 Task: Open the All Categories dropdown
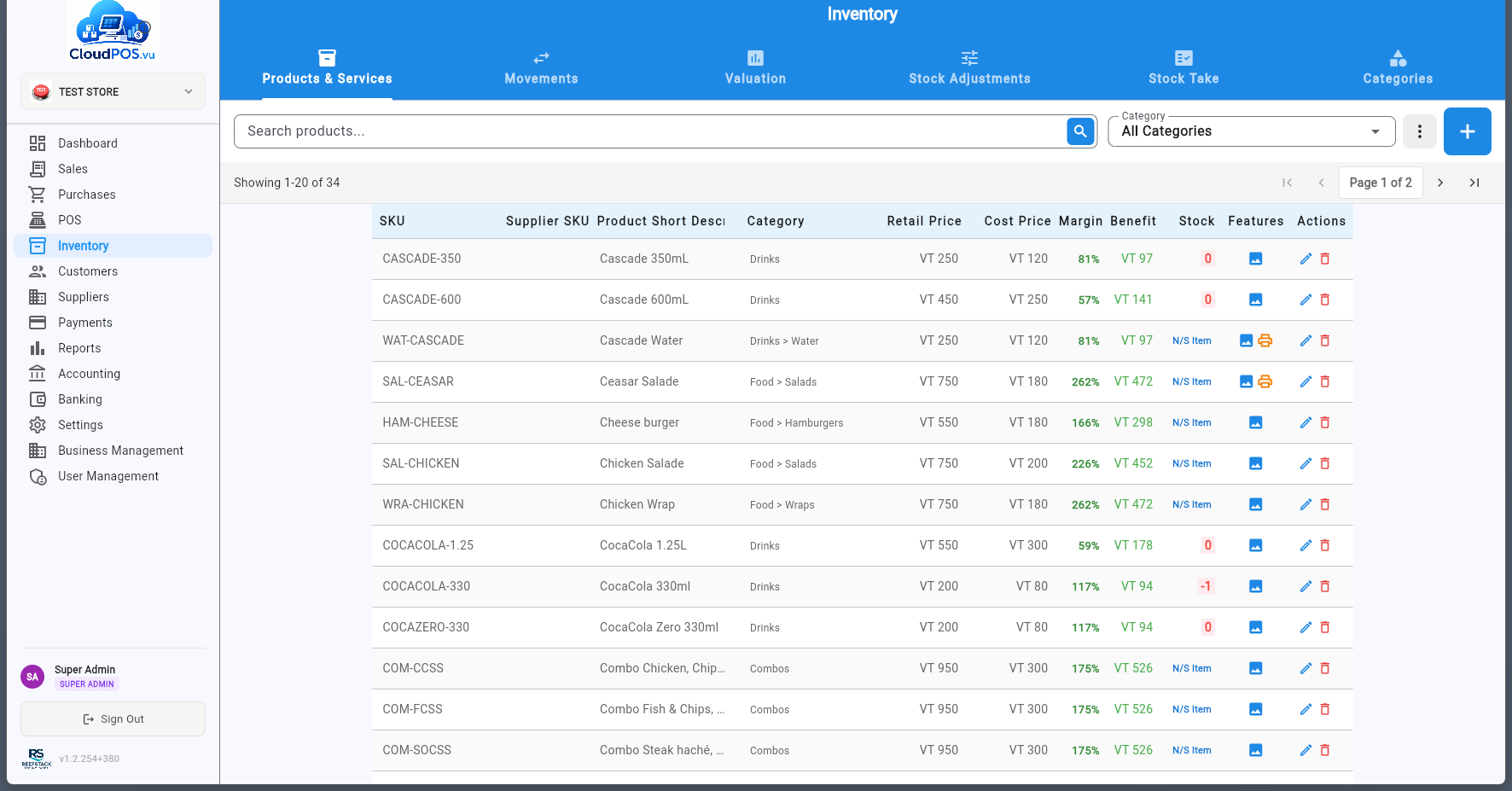[x=1251, y=131]
